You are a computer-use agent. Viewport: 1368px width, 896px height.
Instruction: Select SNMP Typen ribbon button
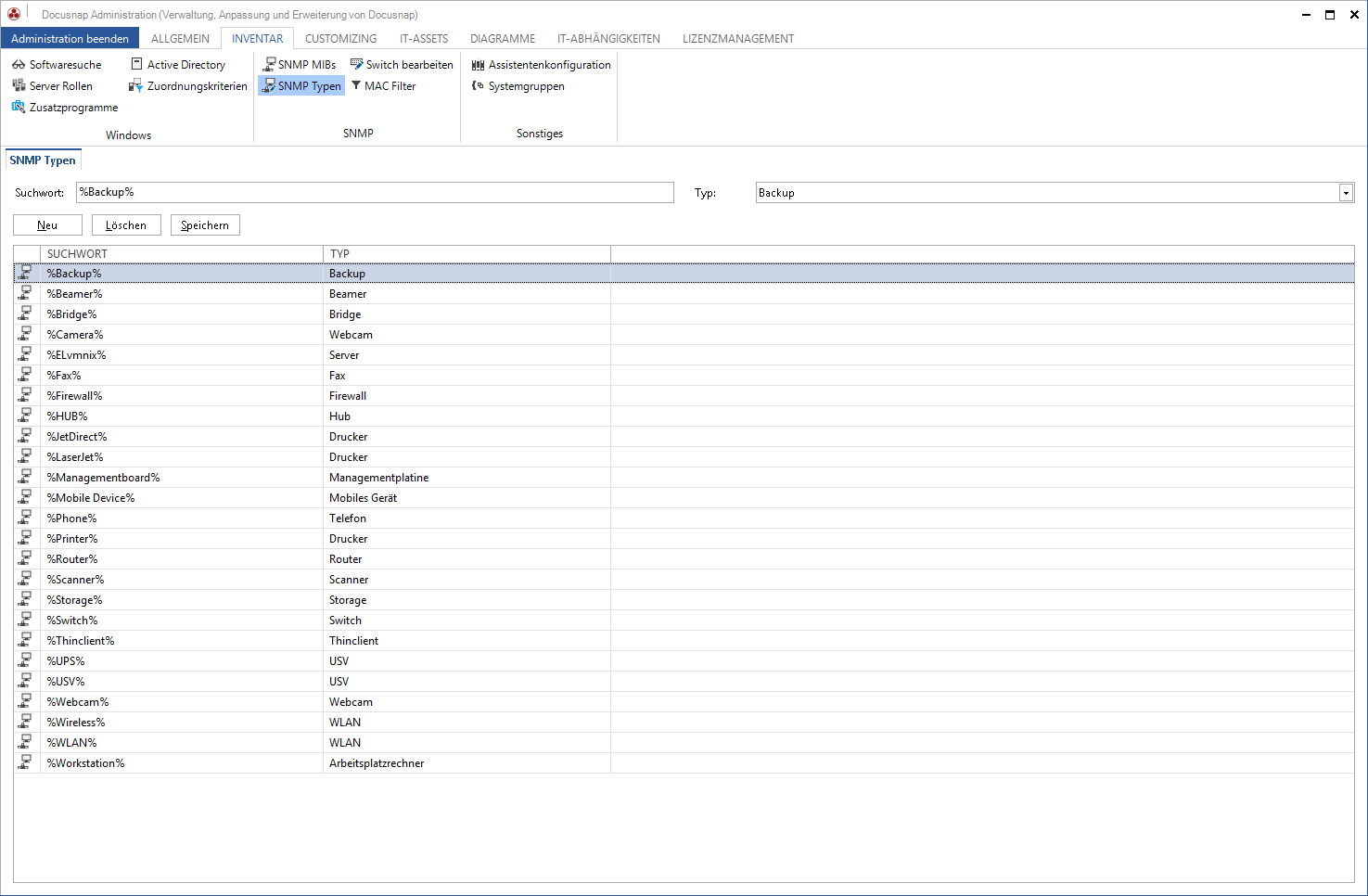coord(301,86)
